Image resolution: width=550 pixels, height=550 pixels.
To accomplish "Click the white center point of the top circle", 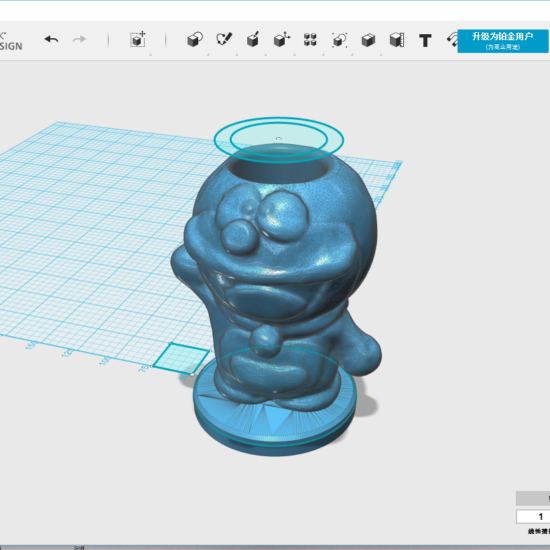I will [279, 139].
